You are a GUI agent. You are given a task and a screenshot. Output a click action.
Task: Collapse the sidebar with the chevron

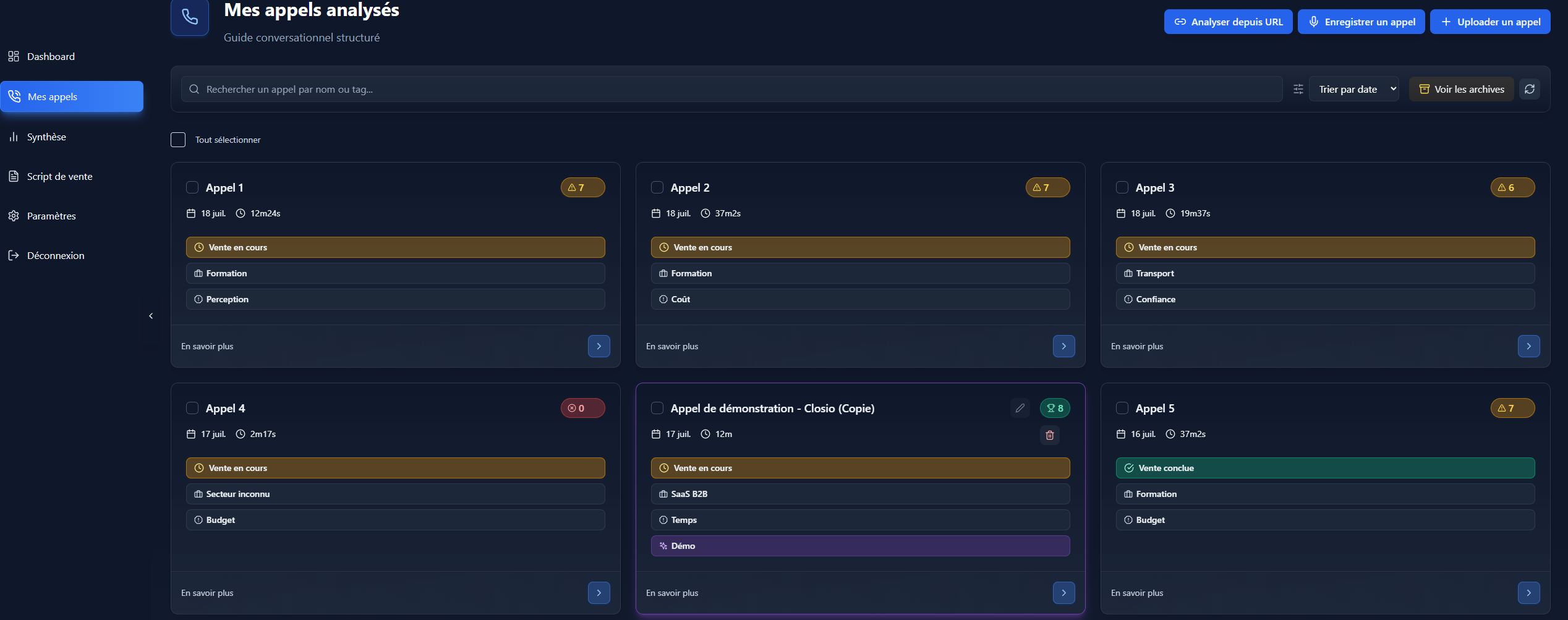pyautogui.click(x=151, y=316)
